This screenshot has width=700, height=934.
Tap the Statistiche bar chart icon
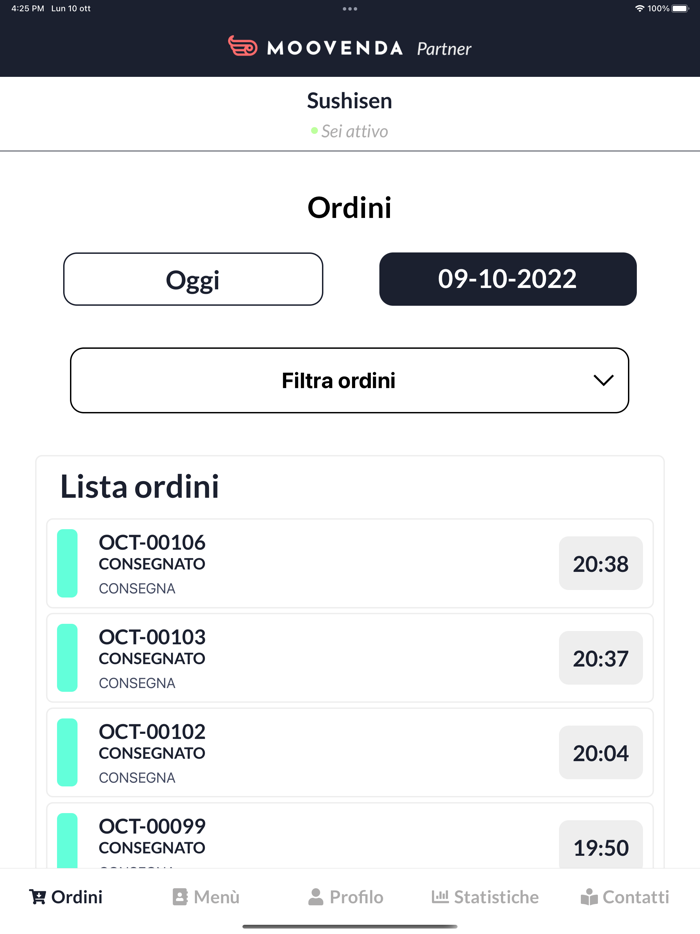pos(440,897)
